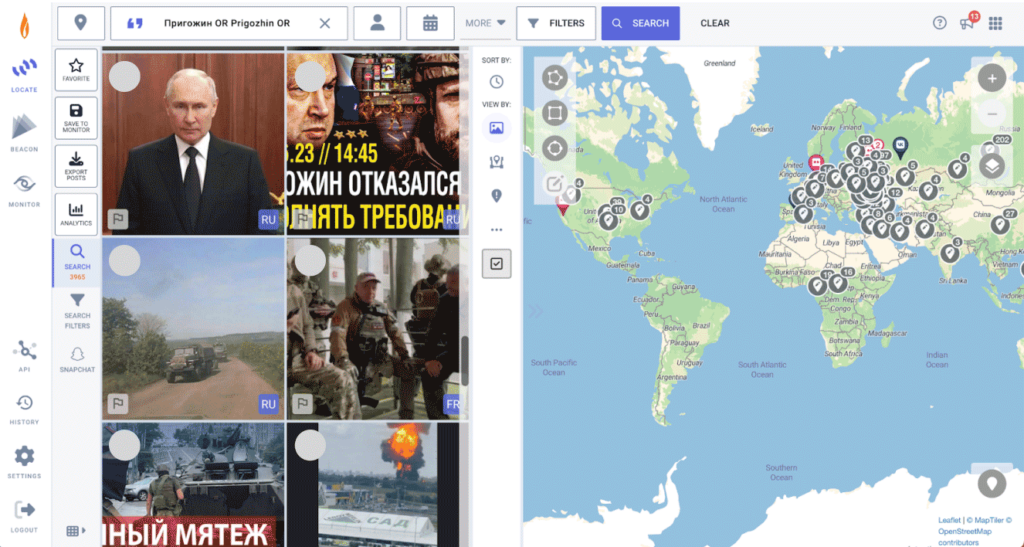The image size is (1024, 547).
Task: Open the Monitor section in sidebar
Action: click(24, 188)
